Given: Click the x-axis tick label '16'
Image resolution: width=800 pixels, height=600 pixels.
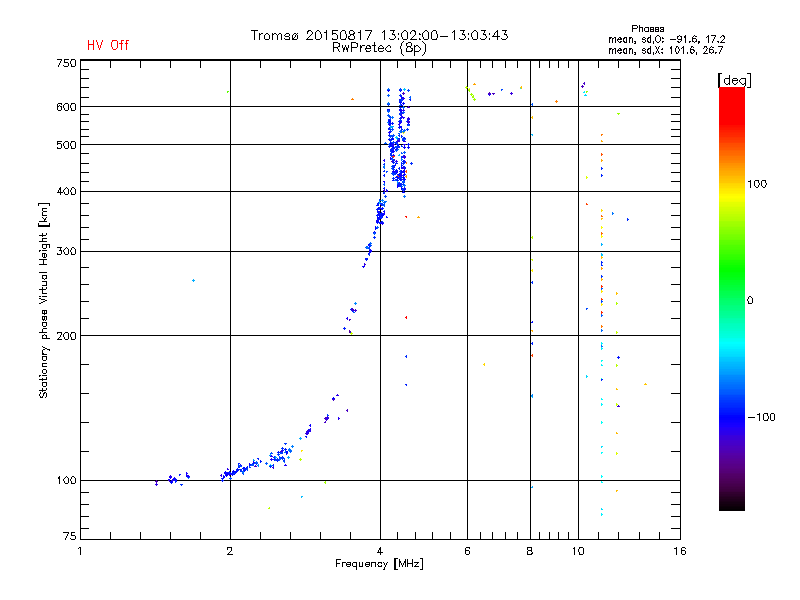Looking at the screenshot, I should click(680, 551).
